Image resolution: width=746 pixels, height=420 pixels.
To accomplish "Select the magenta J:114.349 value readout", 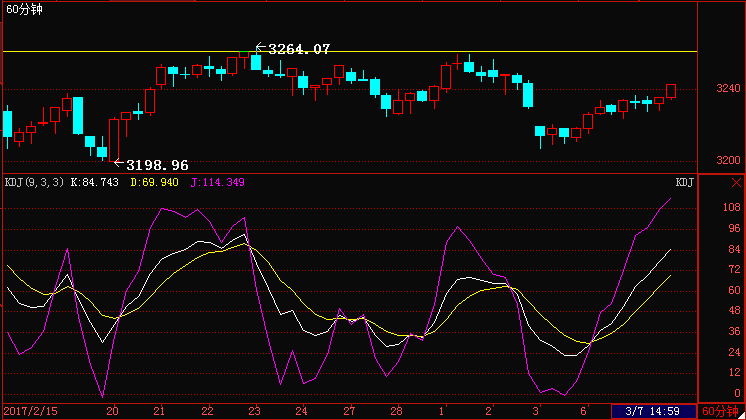I will pos(218,182).
